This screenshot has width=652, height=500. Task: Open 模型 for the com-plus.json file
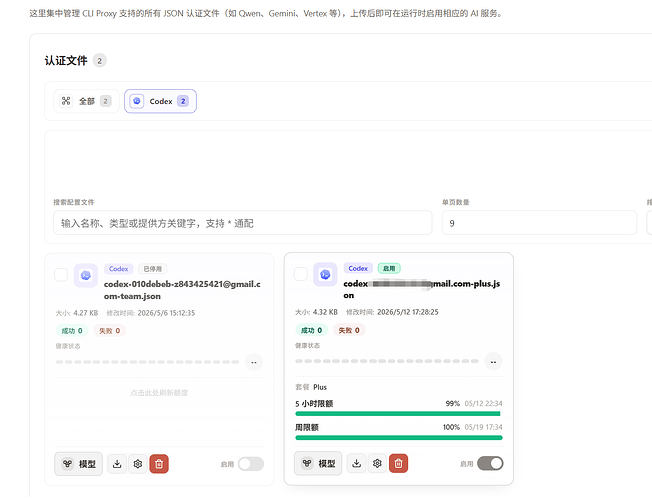pyautogui.click(x=318, y=463)
